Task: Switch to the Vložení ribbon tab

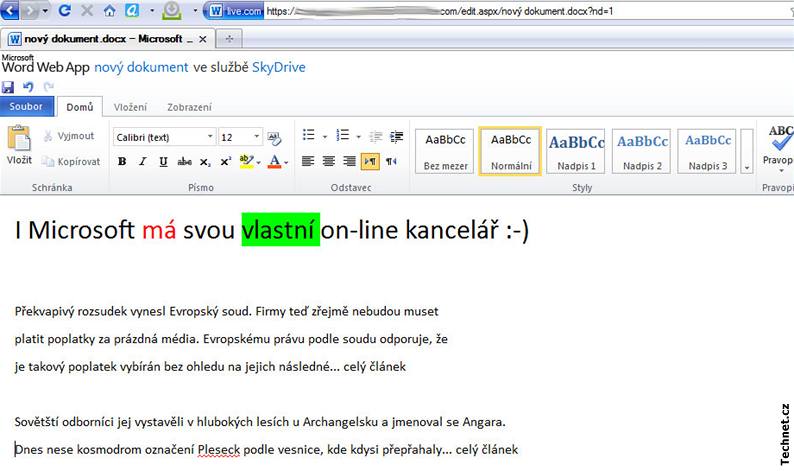Action: point(130,107)
